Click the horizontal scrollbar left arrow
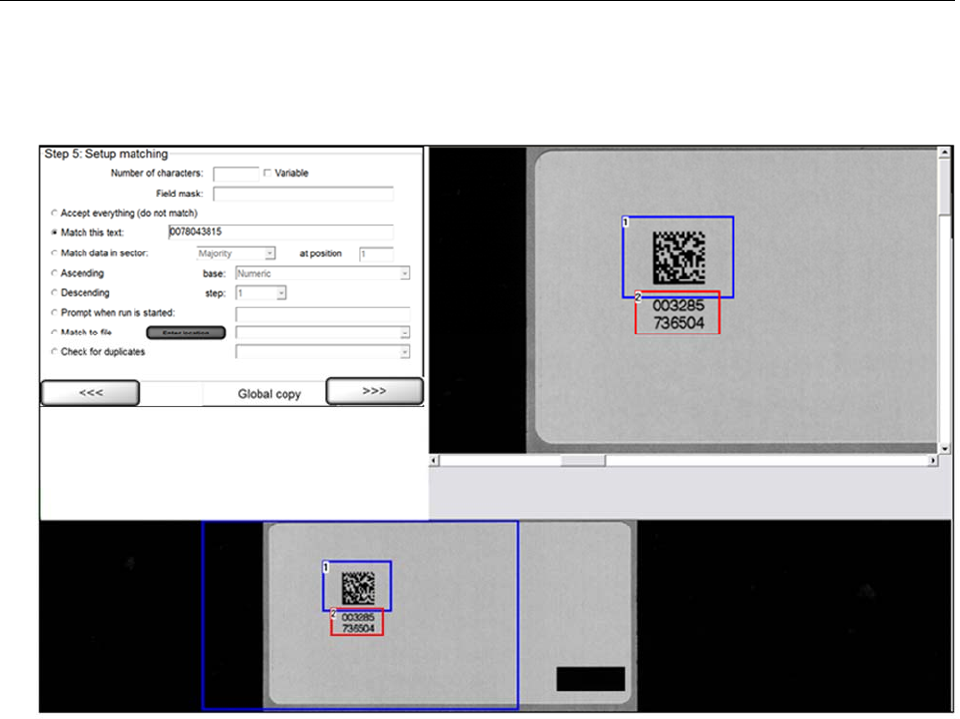 tap(434, 460)
